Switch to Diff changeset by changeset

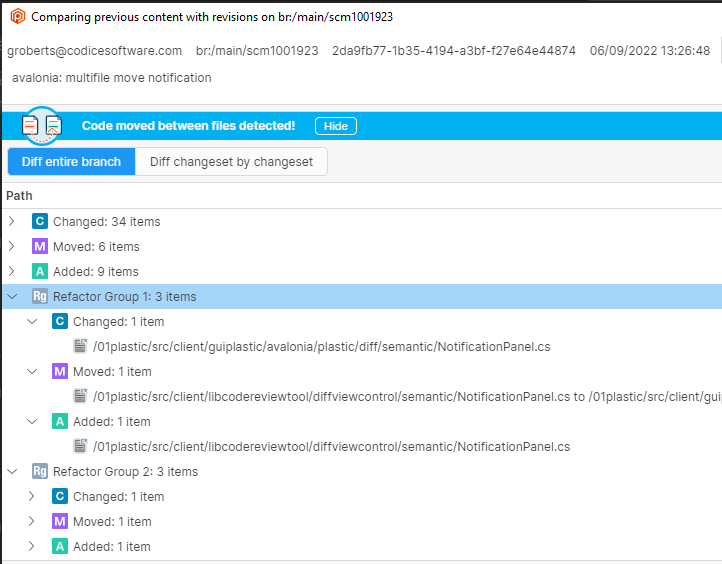pos(231,162)
